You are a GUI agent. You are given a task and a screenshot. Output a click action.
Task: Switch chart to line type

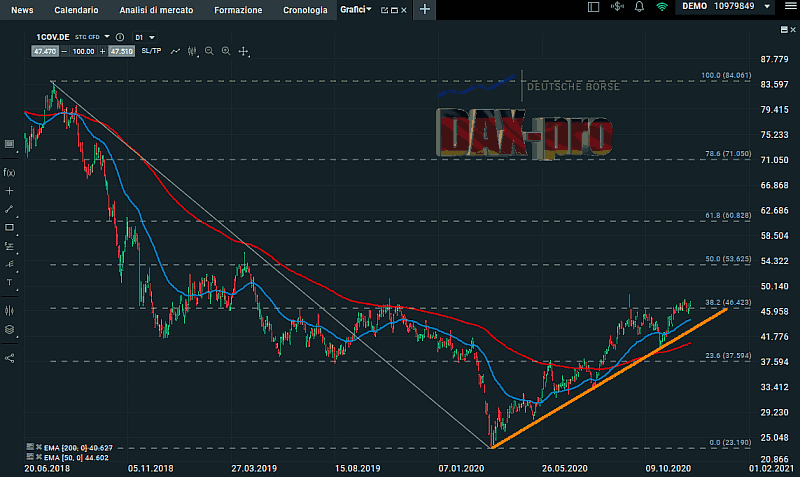click(x=175, y=51)
